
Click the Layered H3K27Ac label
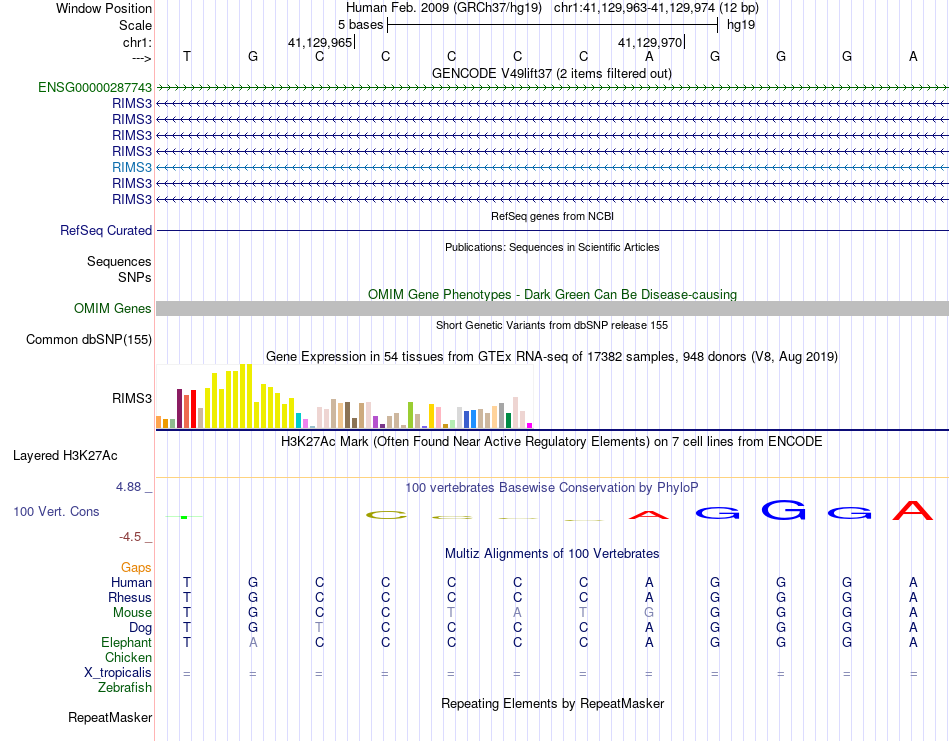click(65, 456)
